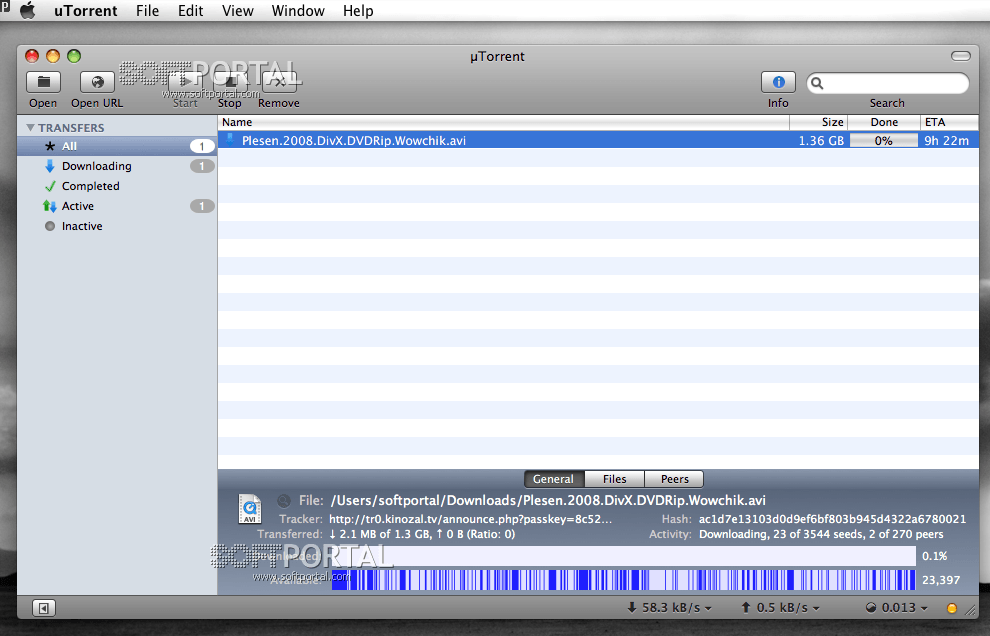Show Completed transfers
The image size is (990, 636).
pyautogui.click(x=117, y=186)
